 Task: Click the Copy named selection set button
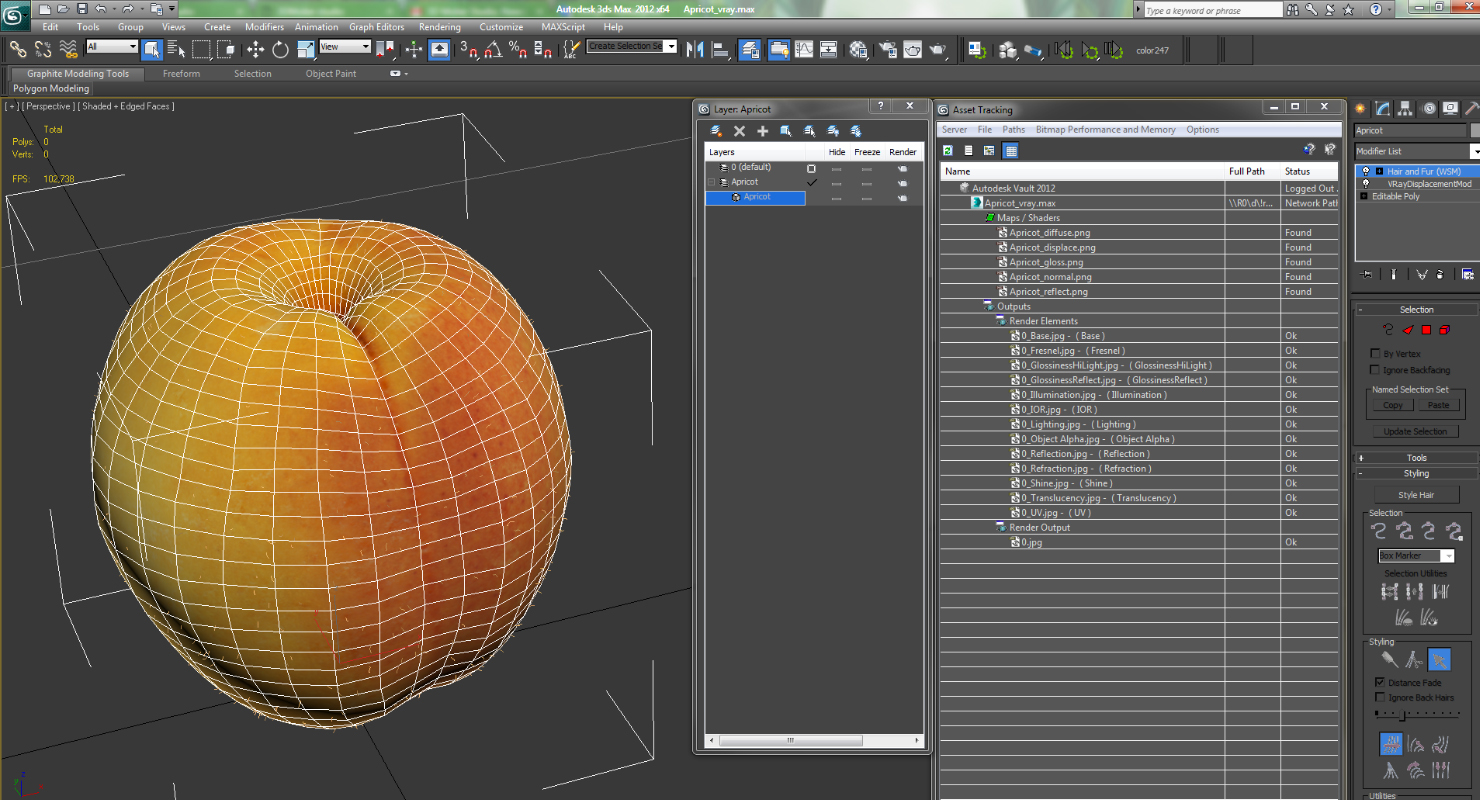1393,406
